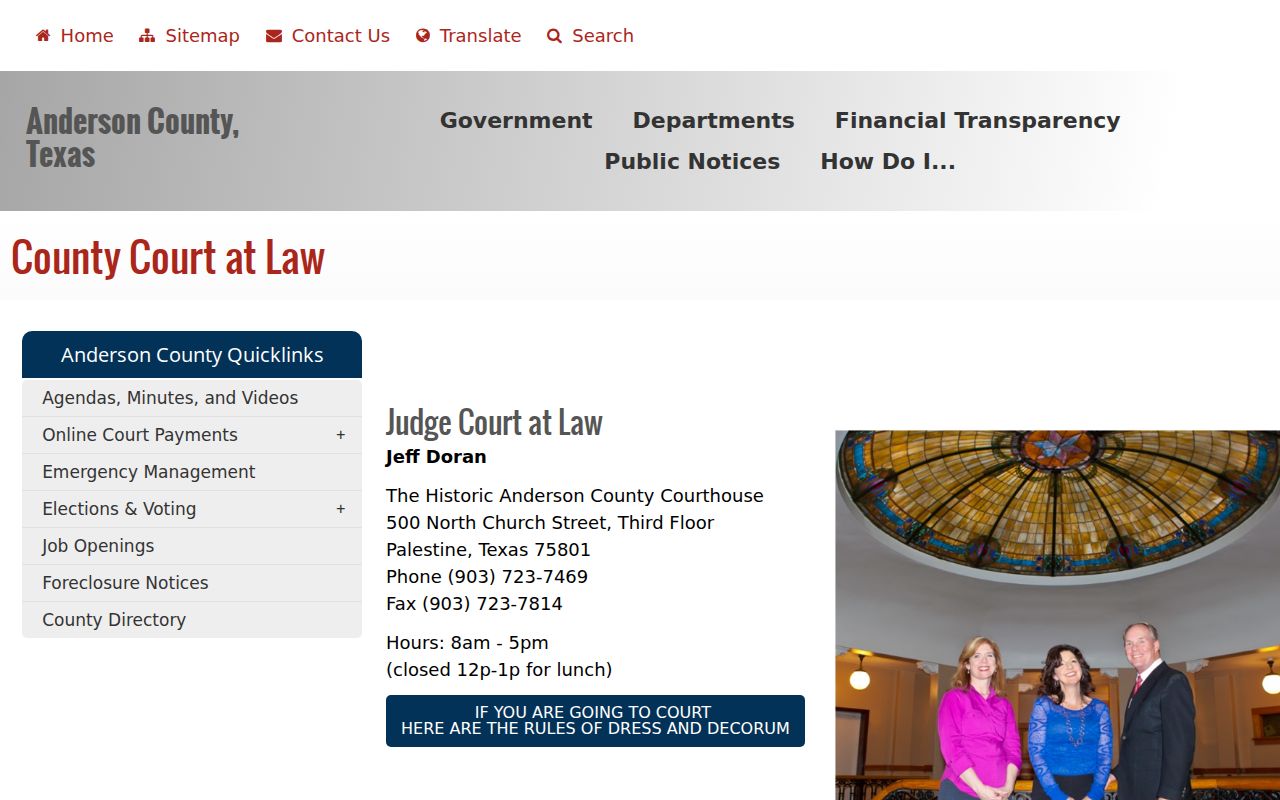Click the closed 12p-1p for lunch note

(499, 670)
